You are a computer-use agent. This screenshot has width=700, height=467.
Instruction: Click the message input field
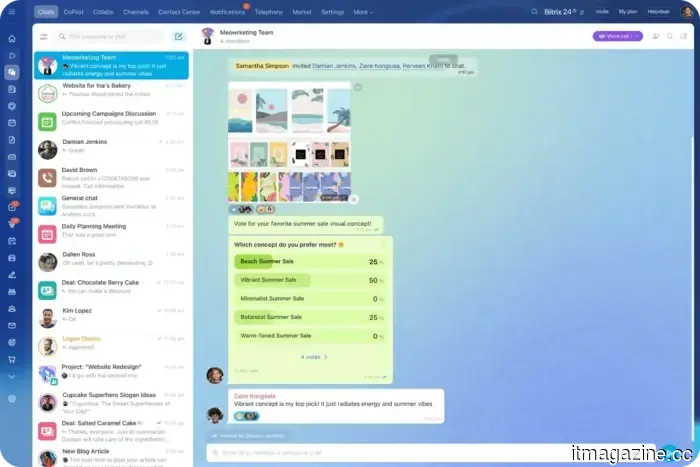coord(431,453)
